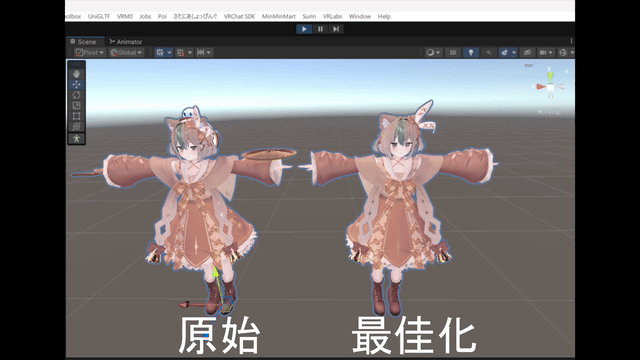Screen dimensions: 640x360
Task: Toggle 2D view mode
Action: click(x=453, y=53)
